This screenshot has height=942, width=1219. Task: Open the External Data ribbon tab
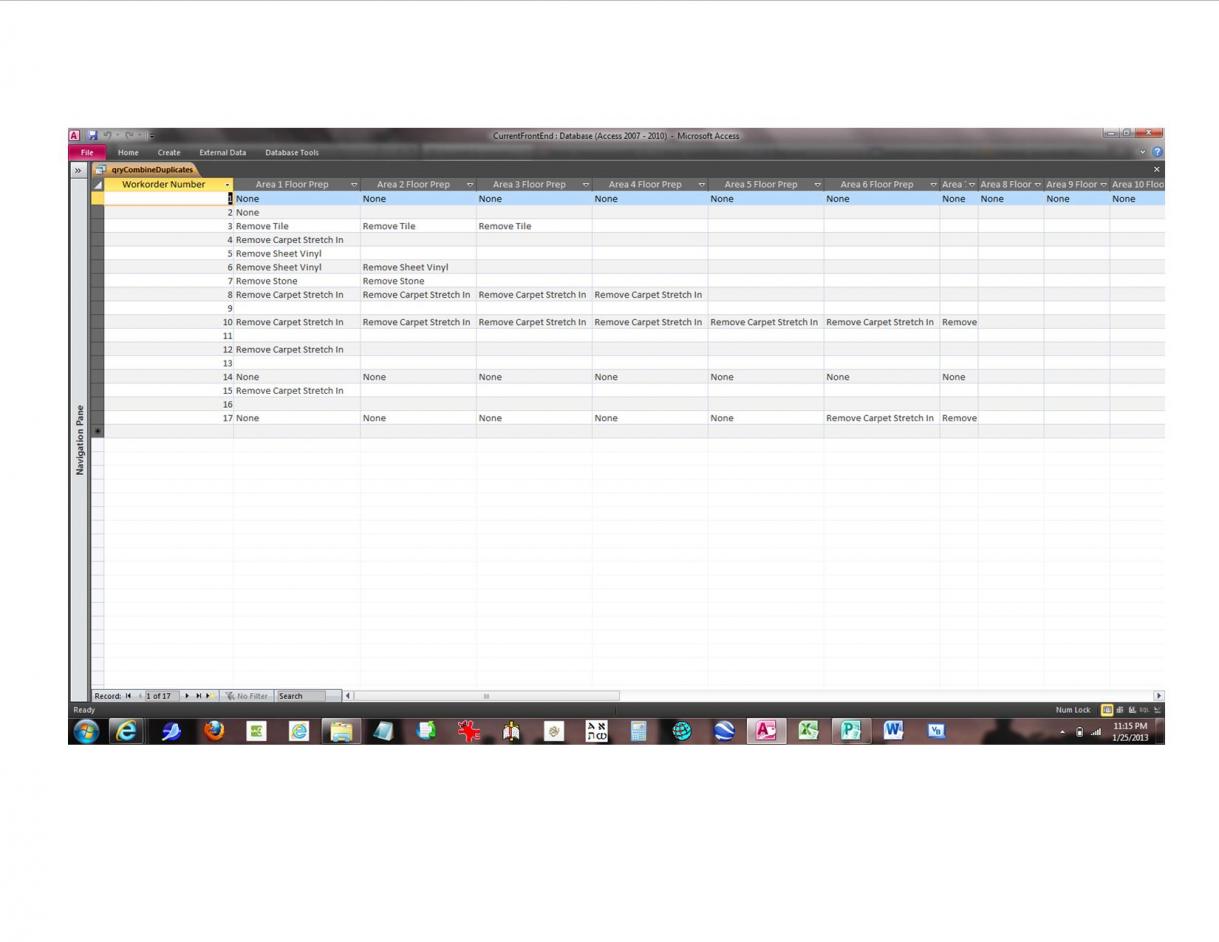222,152
